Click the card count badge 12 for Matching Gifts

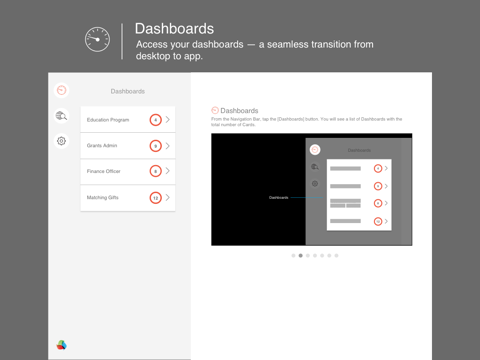point(155,198)
